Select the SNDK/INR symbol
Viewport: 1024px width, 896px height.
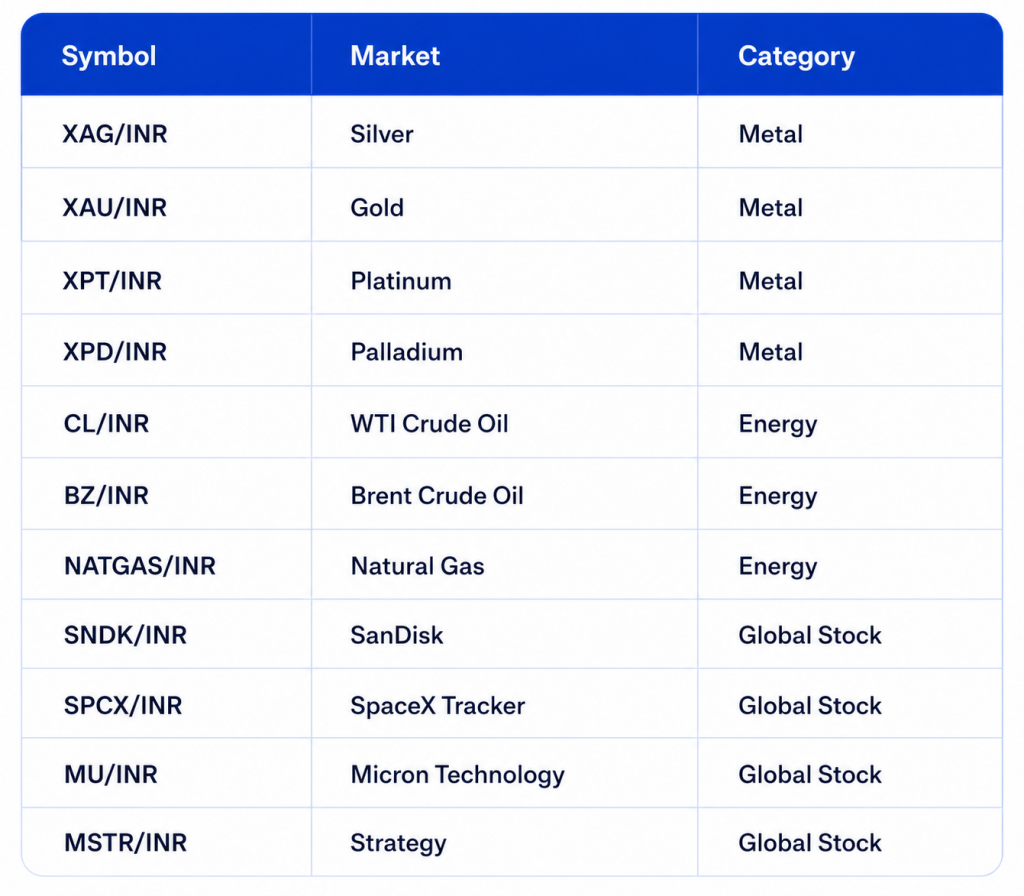(125, 635)
